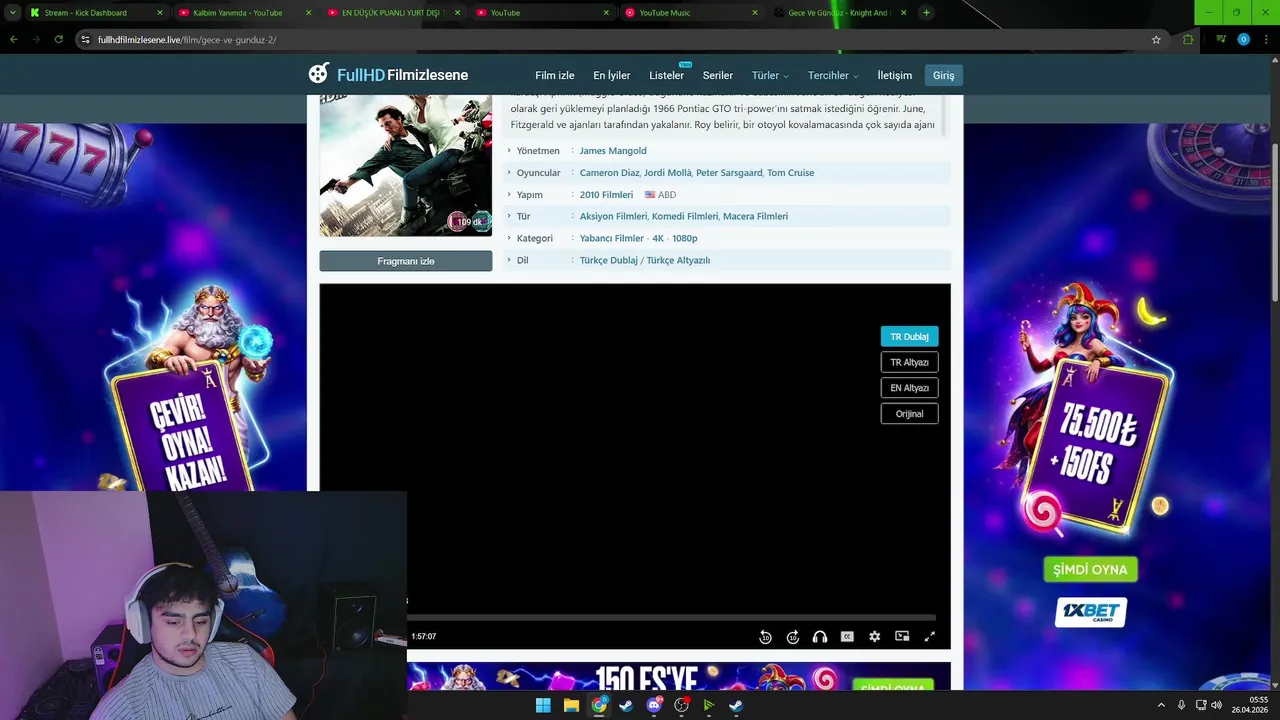This screenshot has width=1280, height=720.
Task: Reload the current page
Action: [x=59, y=40]
